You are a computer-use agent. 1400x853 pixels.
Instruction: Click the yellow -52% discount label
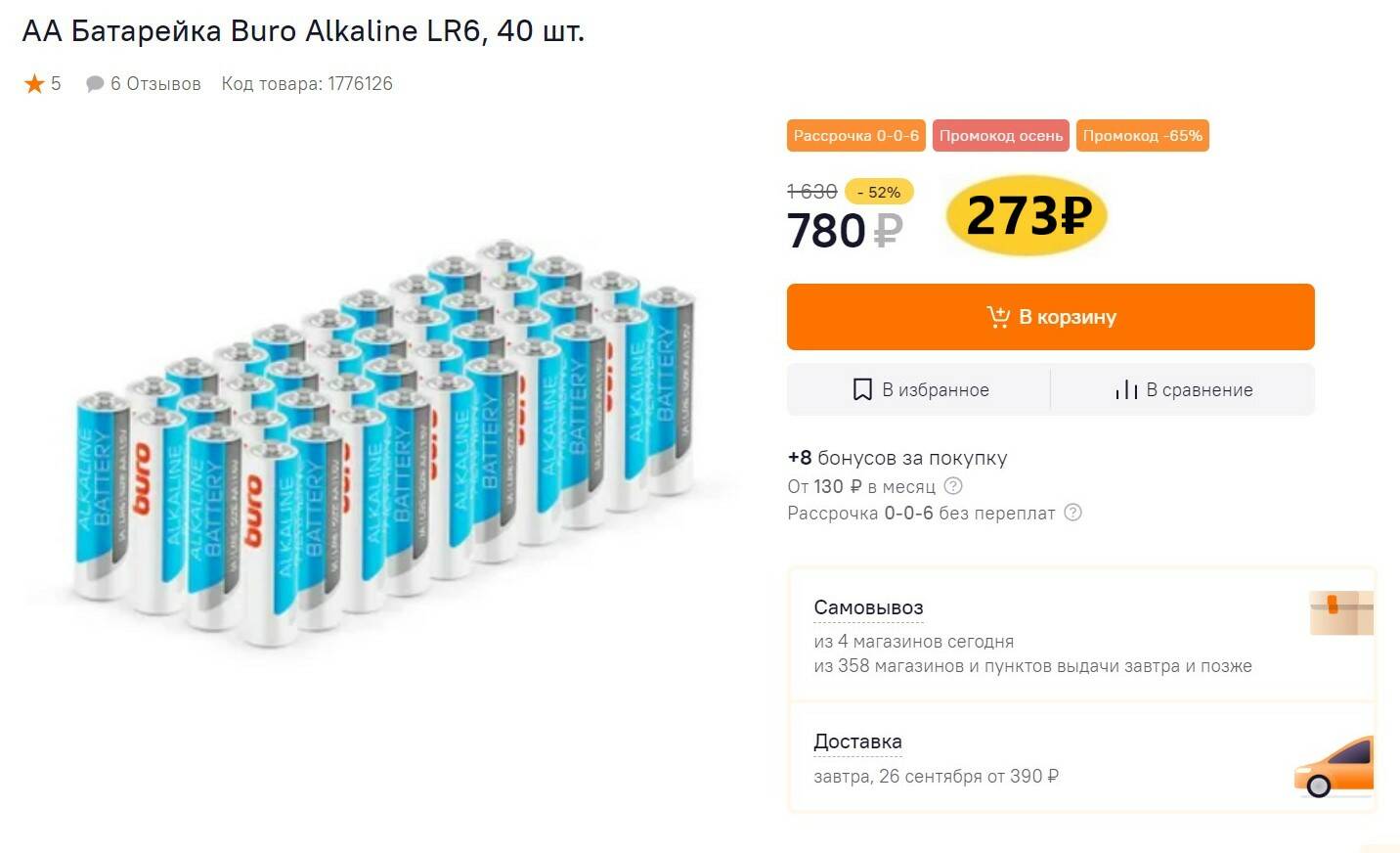pos(878,192)
